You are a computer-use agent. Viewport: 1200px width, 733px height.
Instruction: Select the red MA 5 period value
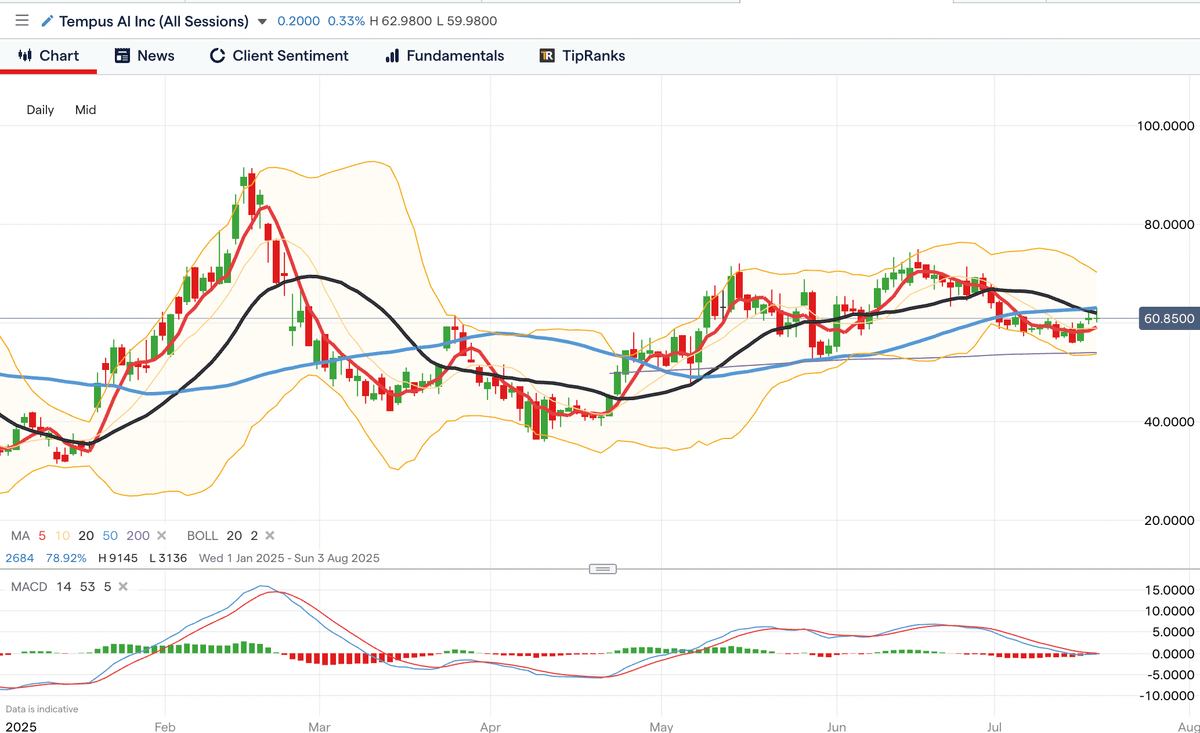pyautogui.click(x=41, y=536)
